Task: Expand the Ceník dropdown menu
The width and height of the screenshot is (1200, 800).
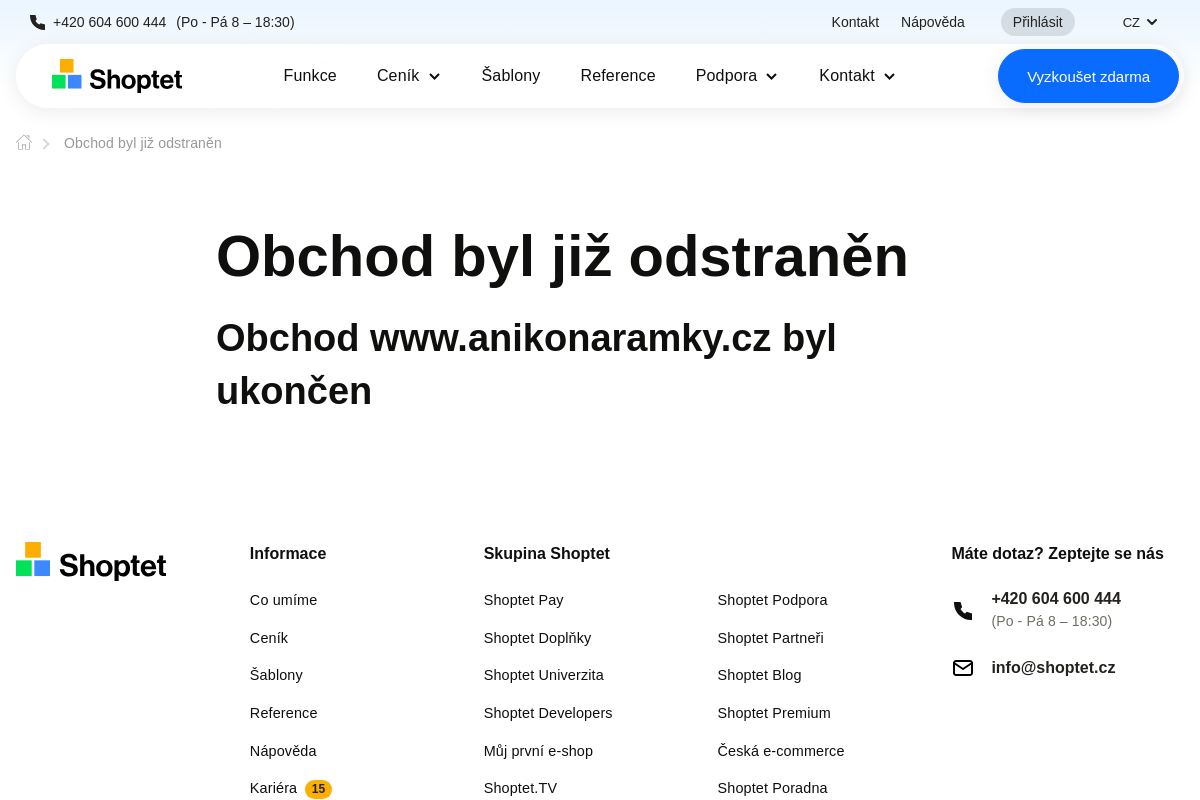Action: click(408, 75)
